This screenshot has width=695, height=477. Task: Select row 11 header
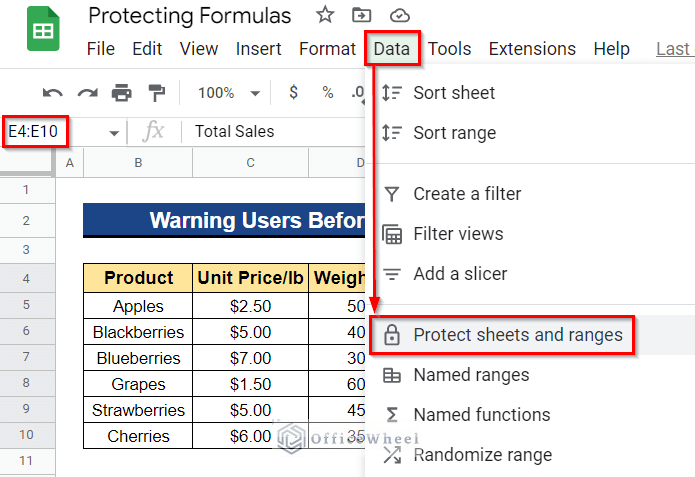click(27, 461)
